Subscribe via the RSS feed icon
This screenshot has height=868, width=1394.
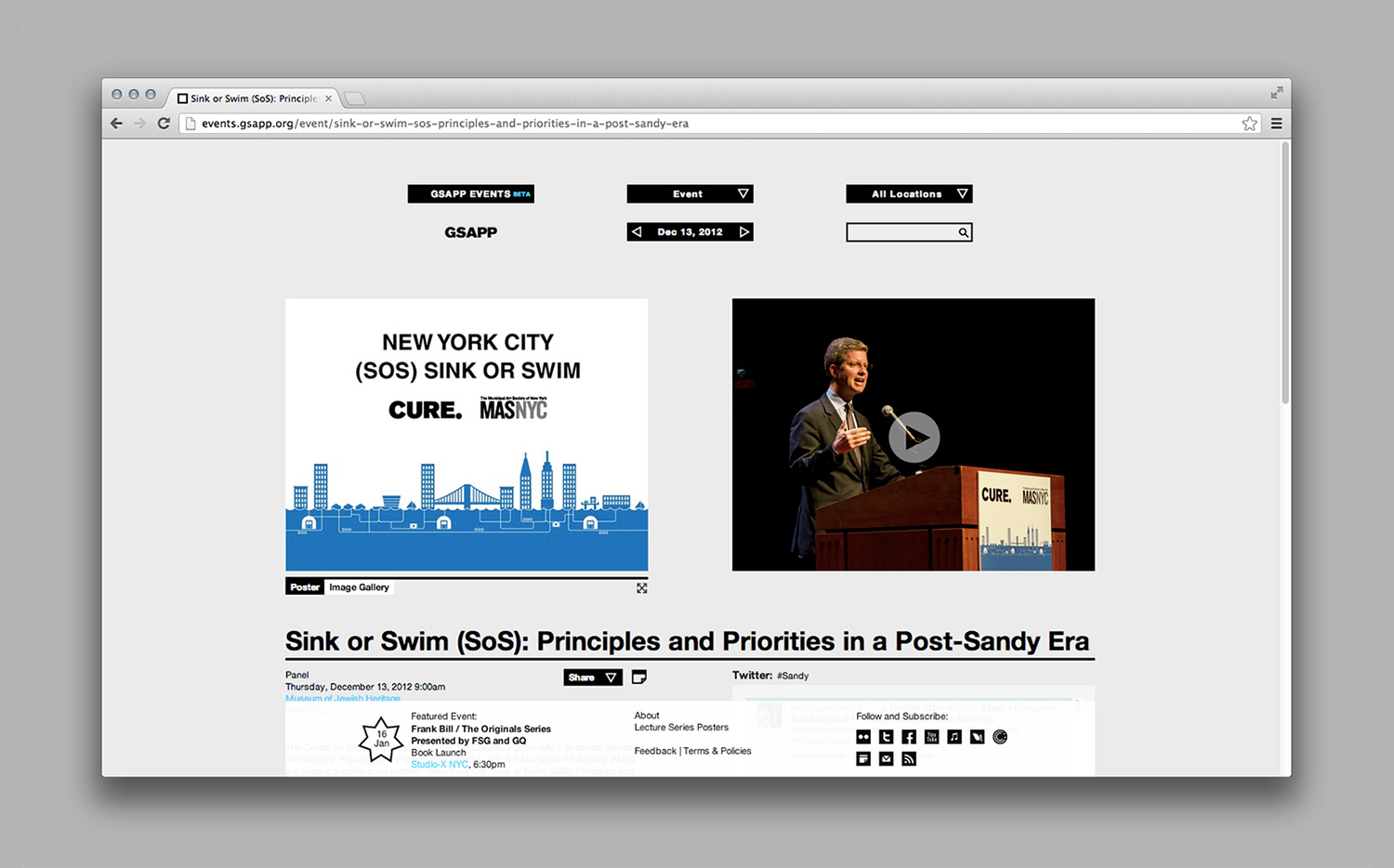[x=909, y=759]
